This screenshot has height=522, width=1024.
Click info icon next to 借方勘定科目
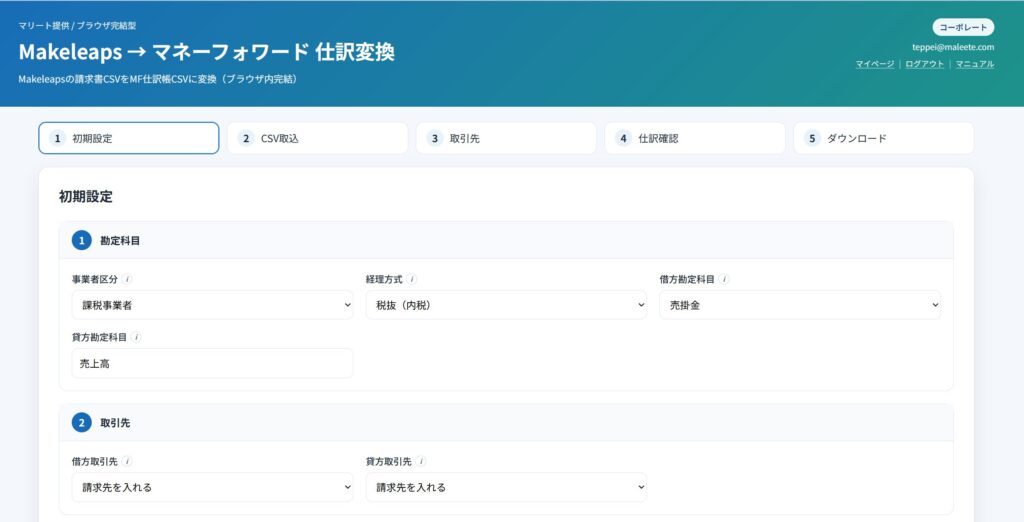pos(724,279)
